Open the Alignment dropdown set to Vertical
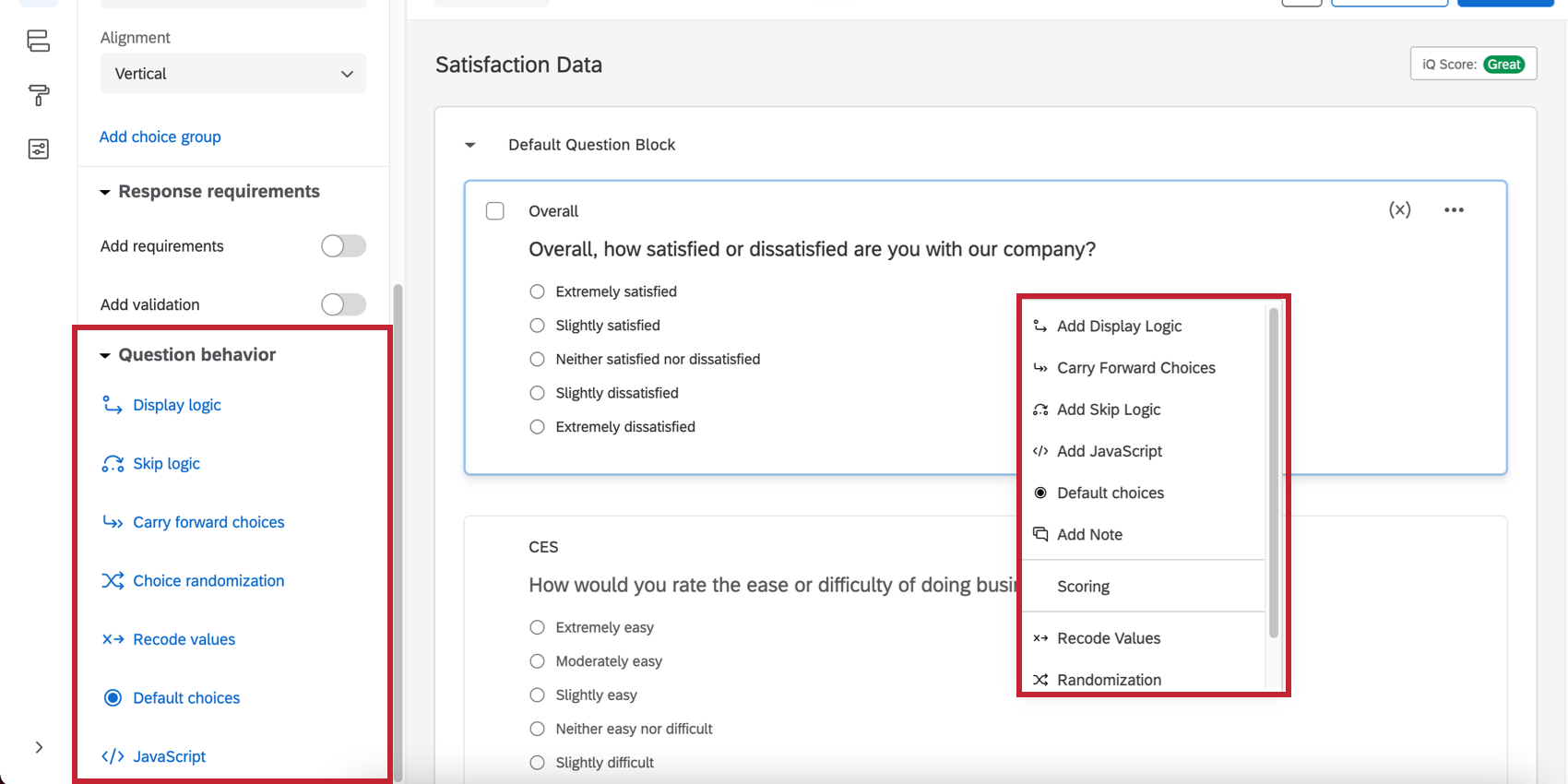Viewport: 1568px width, 784px height. coord(233,74)
